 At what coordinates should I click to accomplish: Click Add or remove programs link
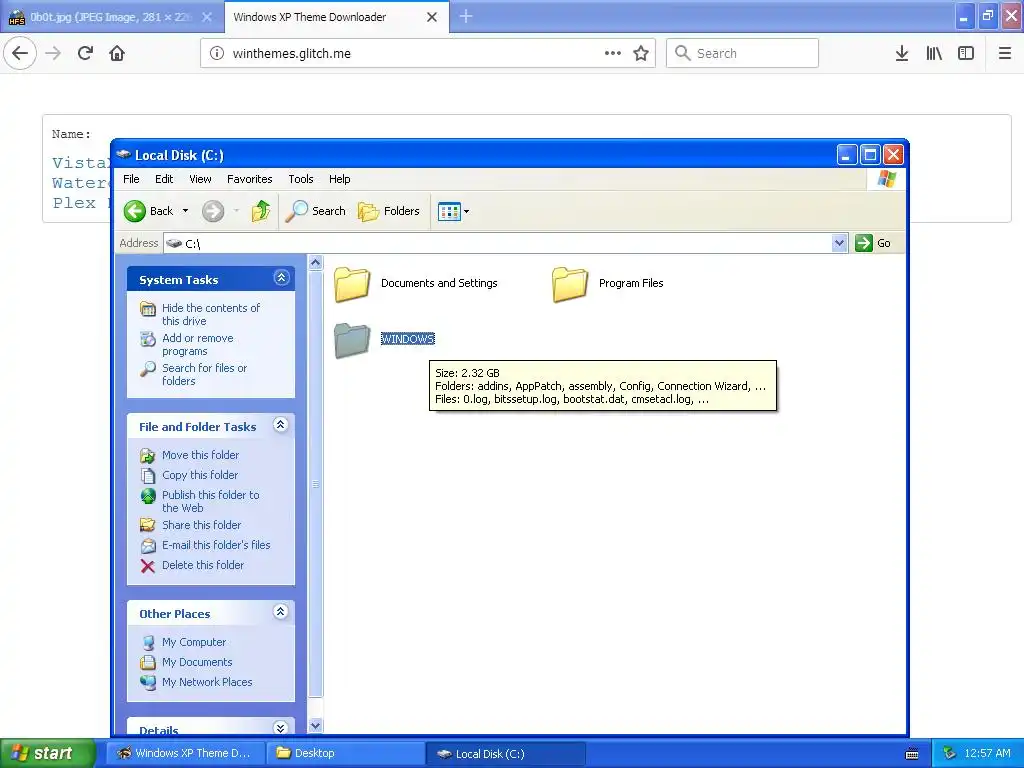[x=197, y=344]
